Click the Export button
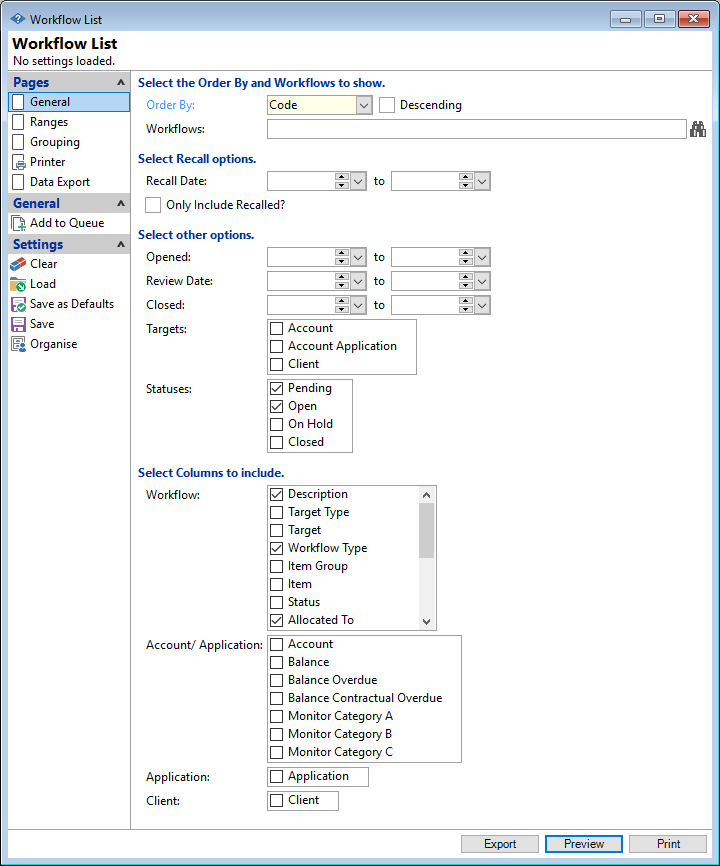 500,844
